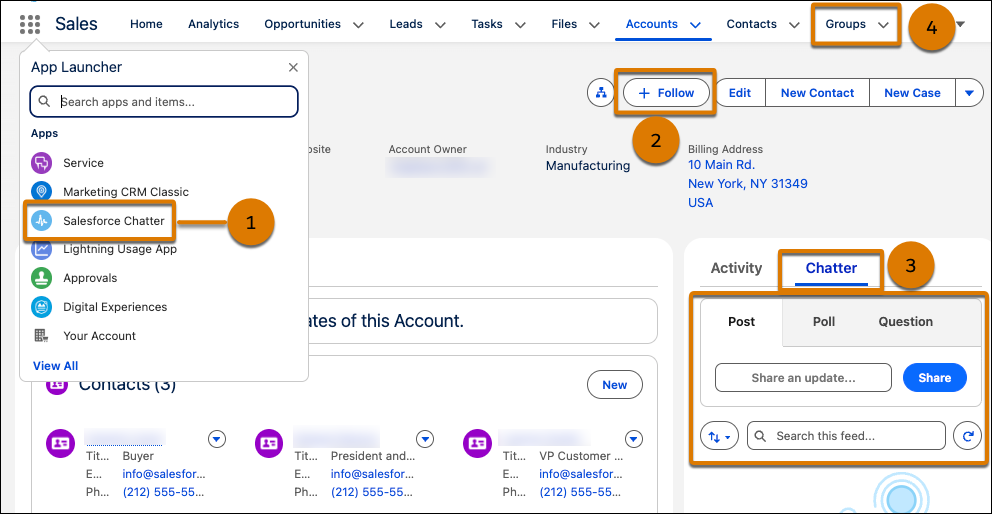
Task: Click the Share button
Action: (934, 378)
